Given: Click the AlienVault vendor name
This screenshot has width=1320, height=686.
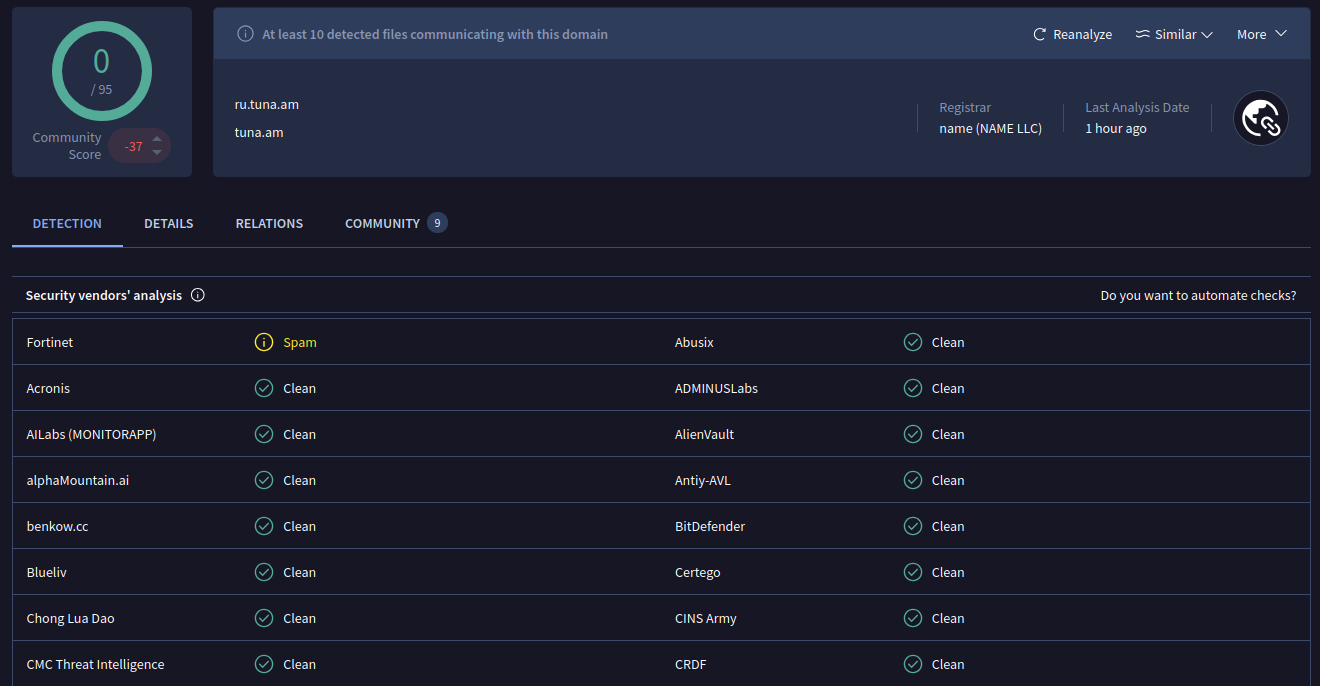Looking at the screenshot, I should click(x=705, y=434).
